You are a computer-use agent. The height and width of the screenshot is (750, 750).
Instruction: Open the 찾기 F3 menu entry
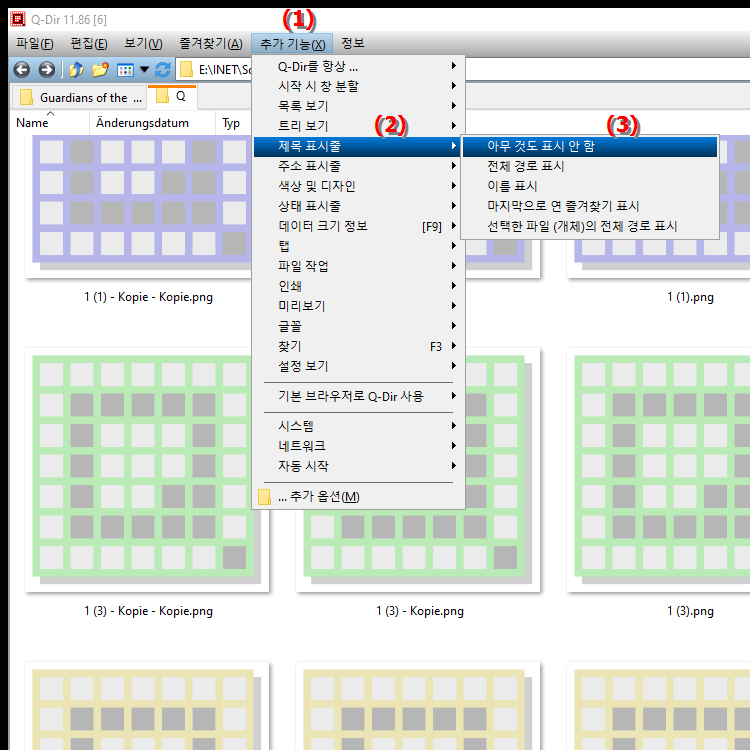[x=358, y=346]
